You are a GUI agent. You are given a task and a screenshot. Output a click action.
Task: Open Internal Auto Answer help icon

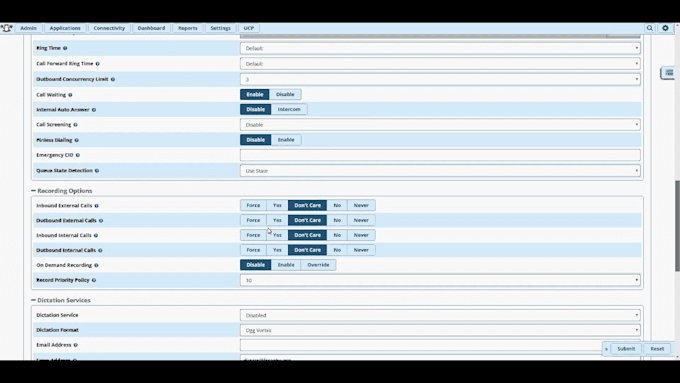pyautogui.click(x=94, y=110)
